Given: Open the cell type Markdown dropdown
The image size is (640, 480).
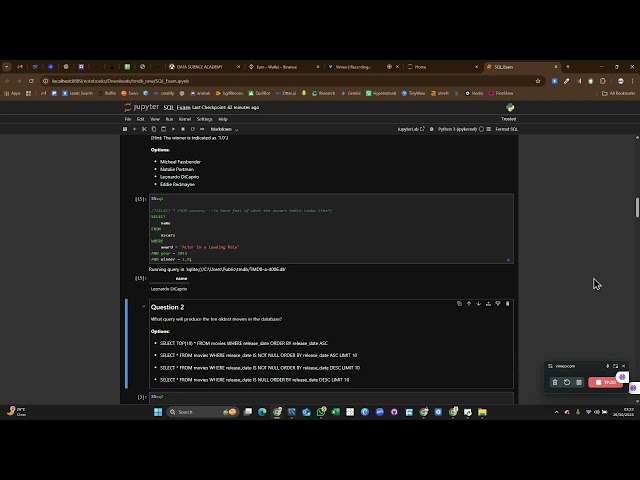Looking at the screenshot, I should click(x=224, y=129).
